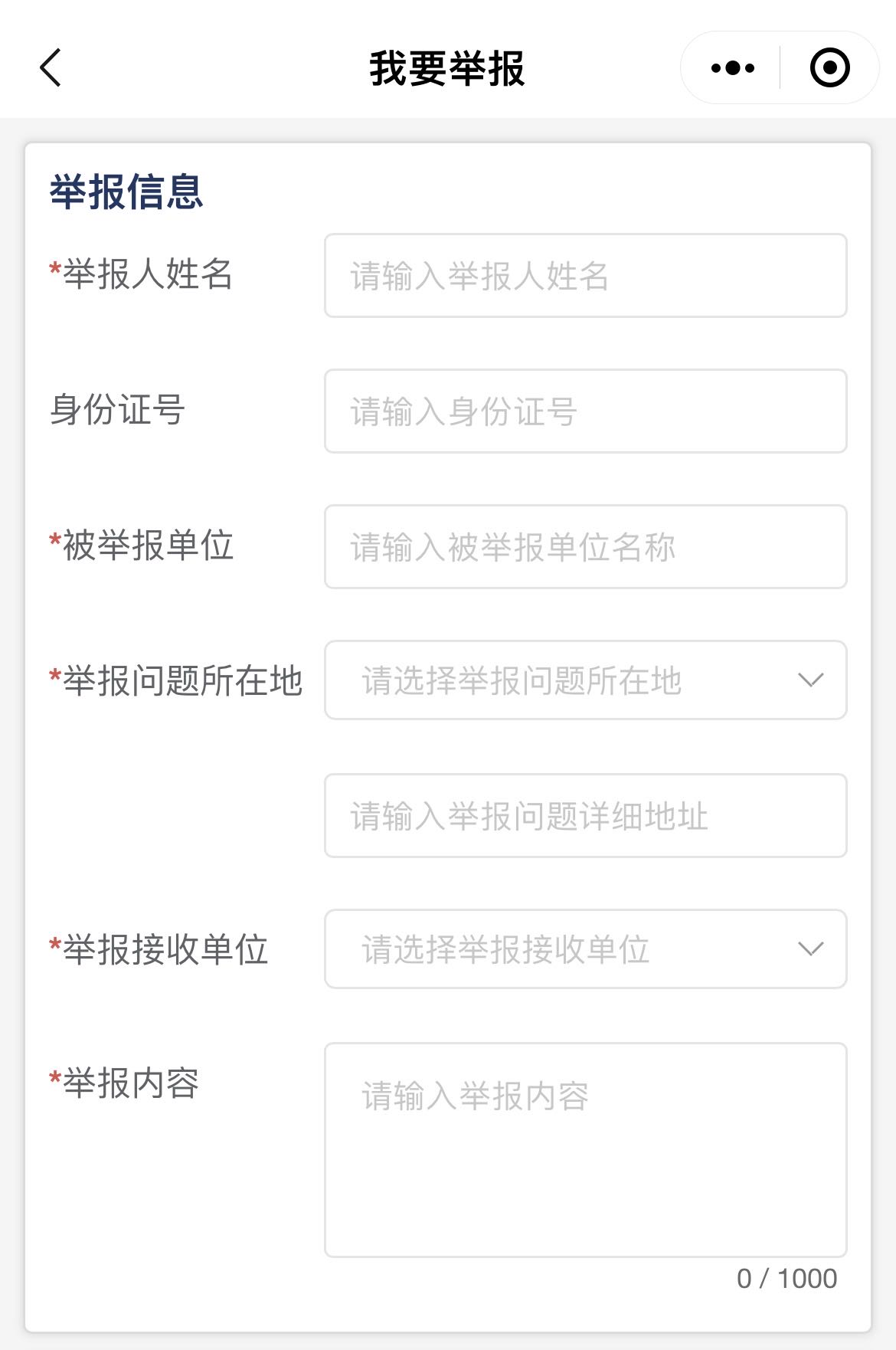896x1350 pixels.
Task: Focus the 请输入被举报单位名称 input field
Action: coord(586,547)
